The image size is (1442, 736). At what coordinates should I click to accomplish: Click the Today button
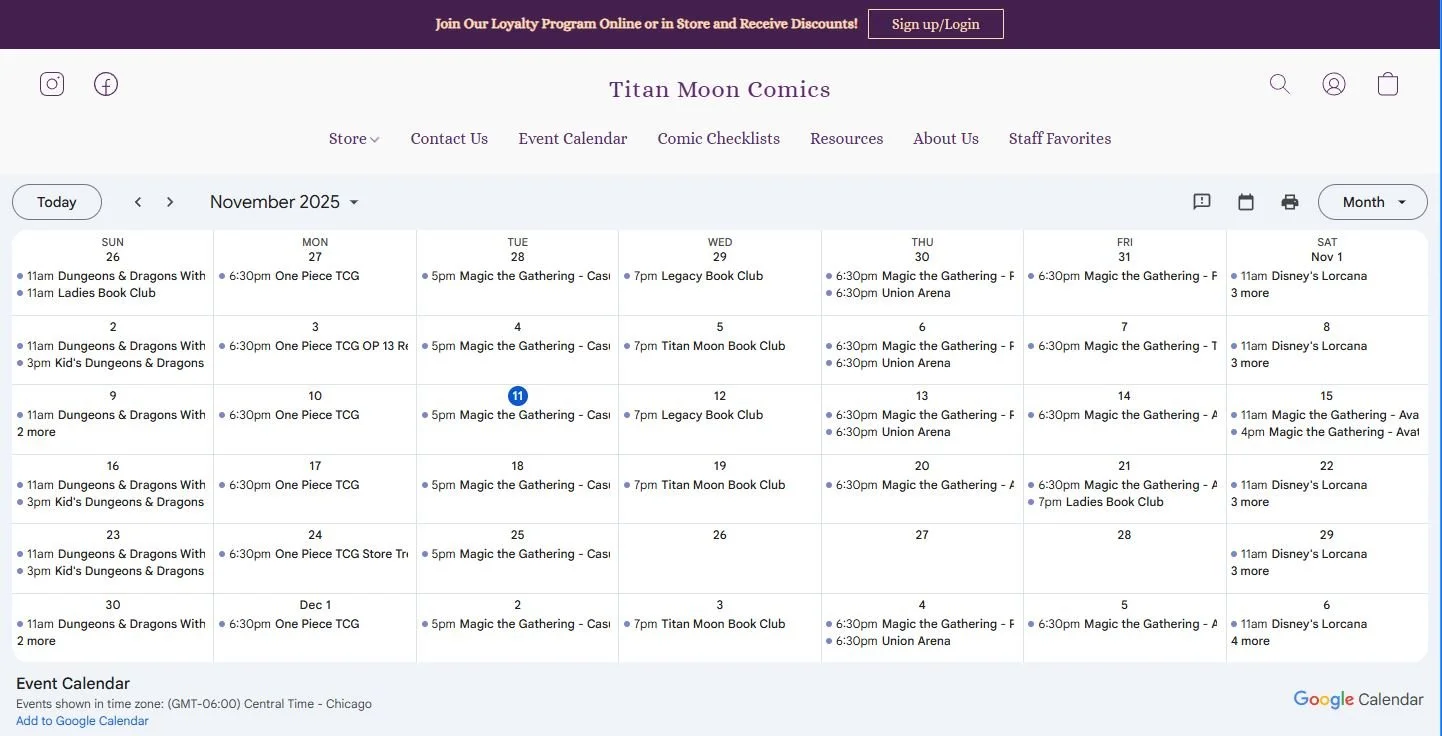point(57,202)
